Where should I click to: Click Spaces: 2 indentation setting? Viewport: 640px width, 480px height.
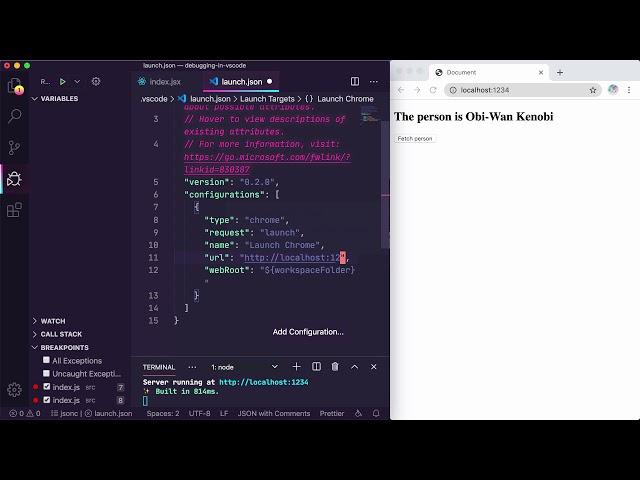[x=163, y=413]
